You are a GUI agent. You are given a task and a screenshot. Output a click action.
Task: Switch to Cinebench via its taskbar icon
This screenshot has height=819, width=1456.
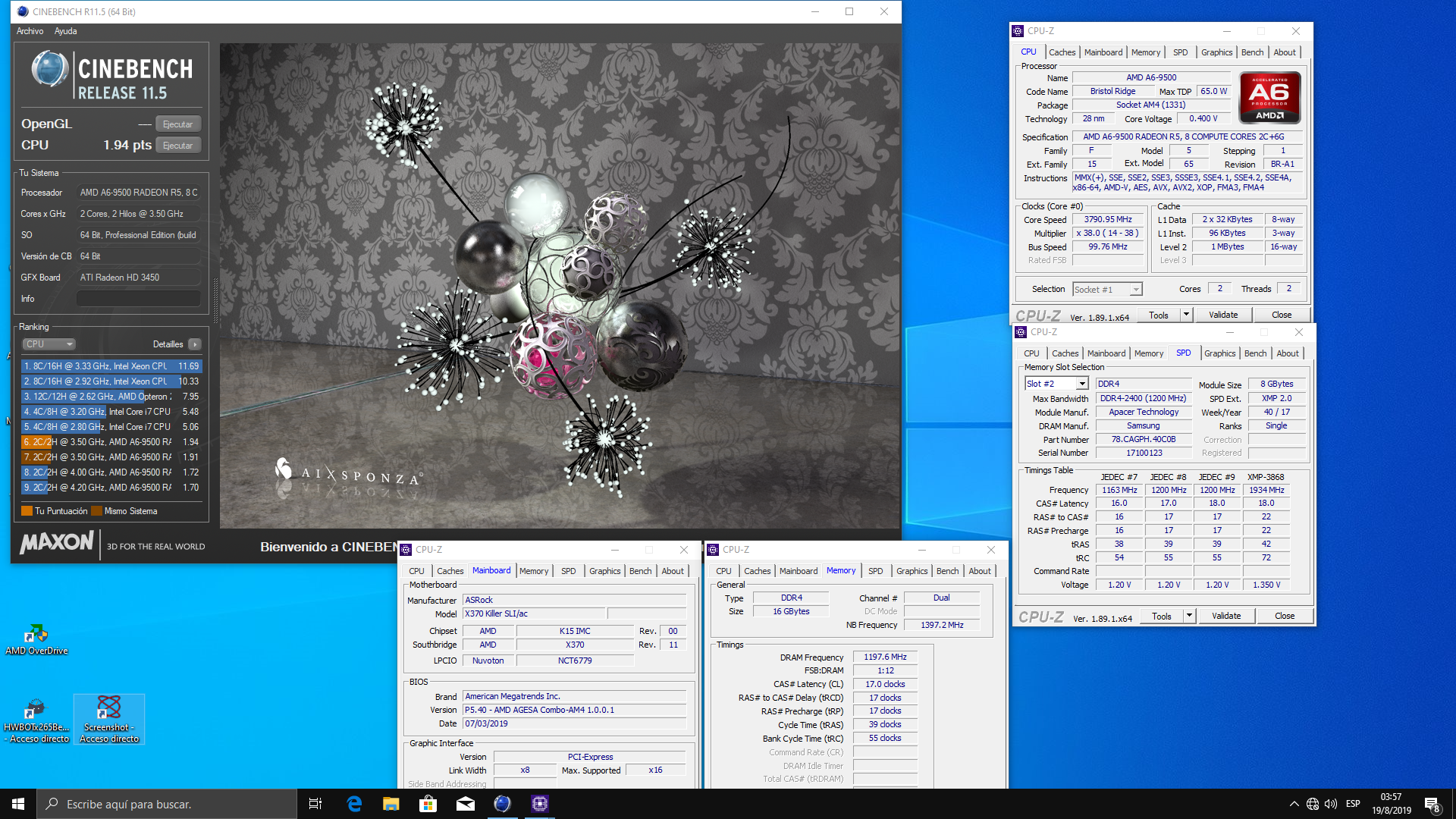[503, 804]
